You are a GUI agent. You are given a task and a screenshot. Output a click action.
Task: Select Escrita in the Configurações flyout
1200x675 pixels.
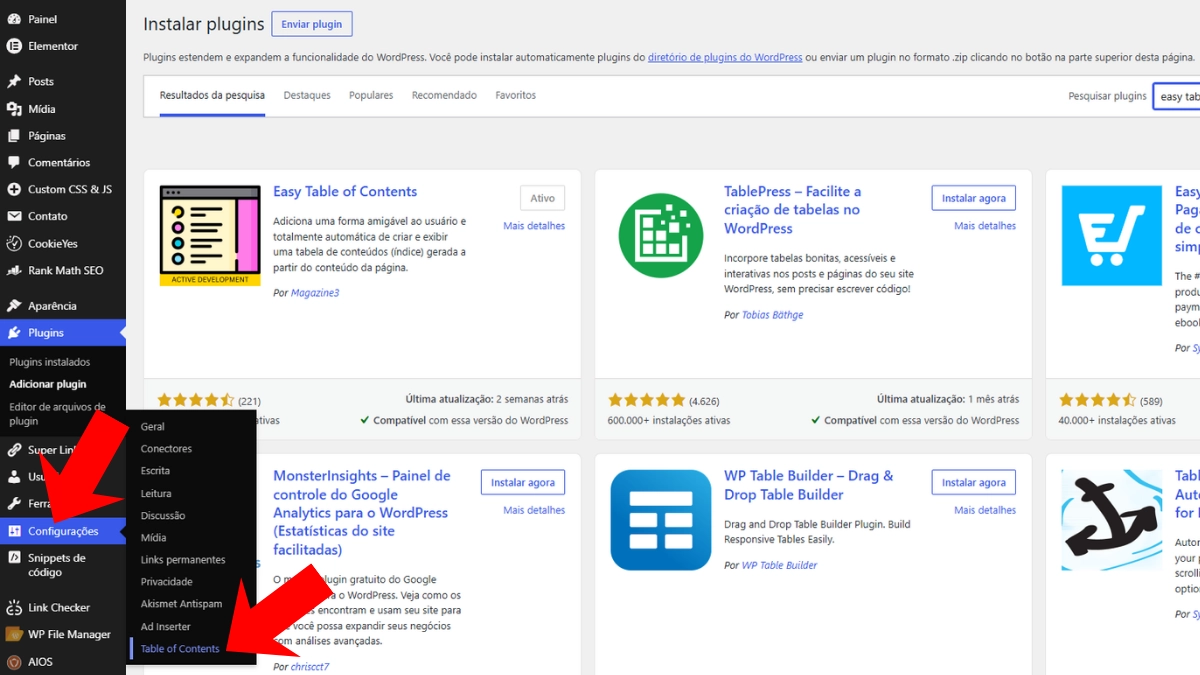pyautogui.click(x=155, y=471)
